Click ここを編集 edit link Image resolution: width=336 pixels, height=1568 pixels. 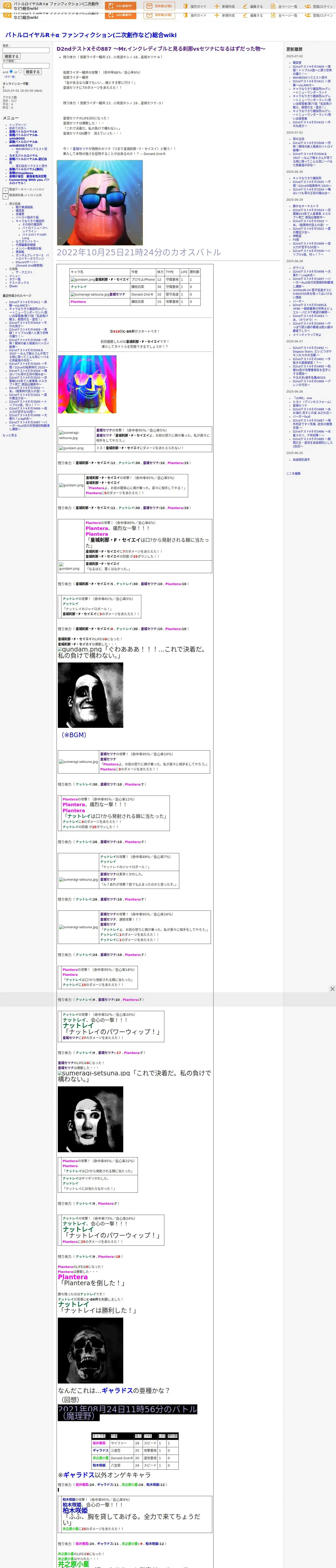point(293,474)
